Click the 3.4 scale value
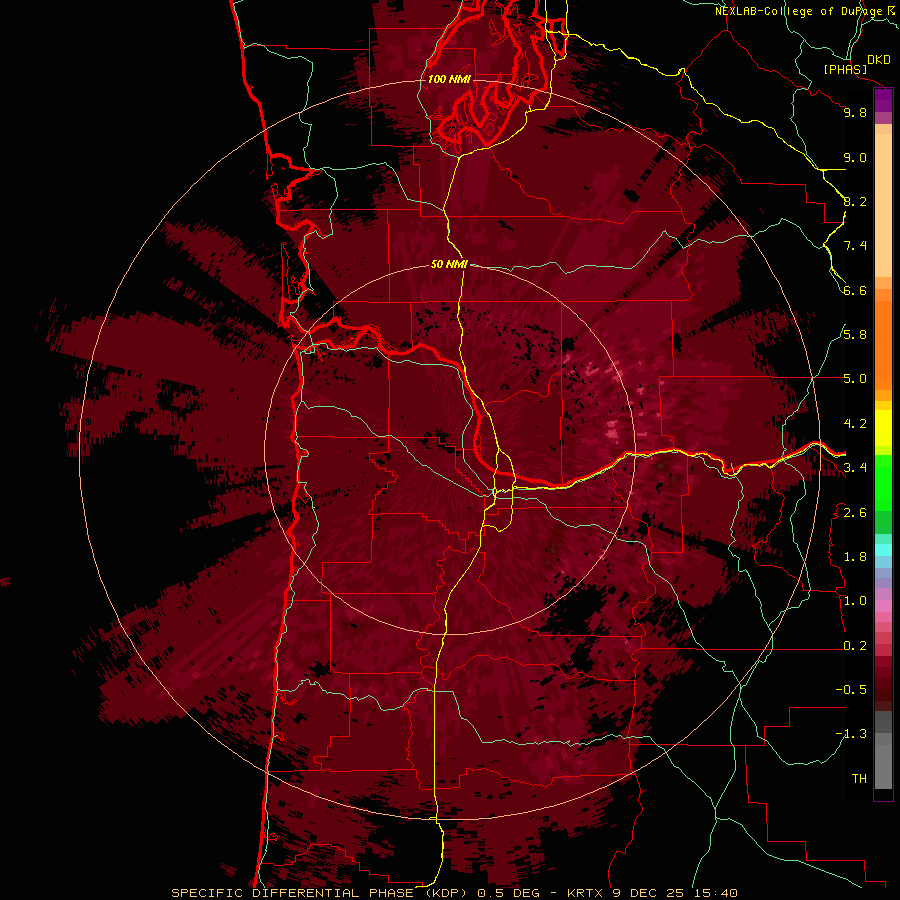The image size is (900, 900). pyautogui.click(x=855, y=468)
